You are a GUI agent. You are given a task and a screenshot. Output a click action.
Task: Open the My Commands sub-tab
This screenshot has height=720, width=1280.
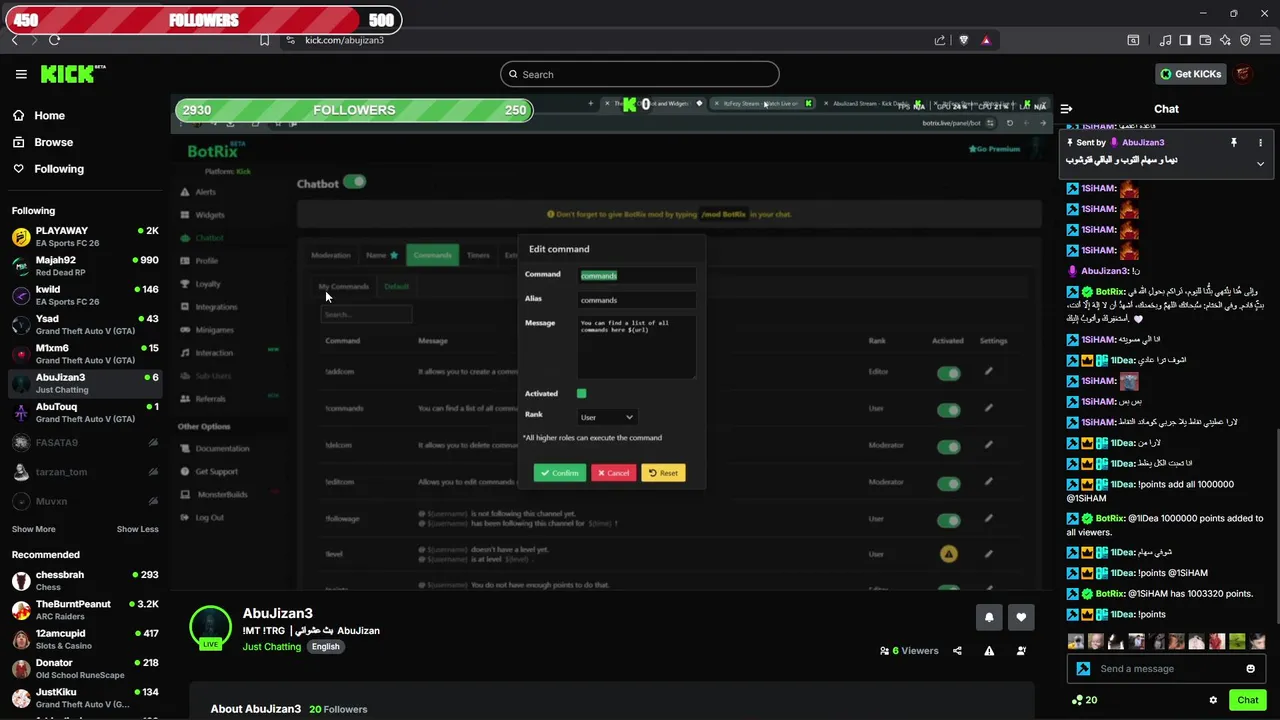coord(344,287)
